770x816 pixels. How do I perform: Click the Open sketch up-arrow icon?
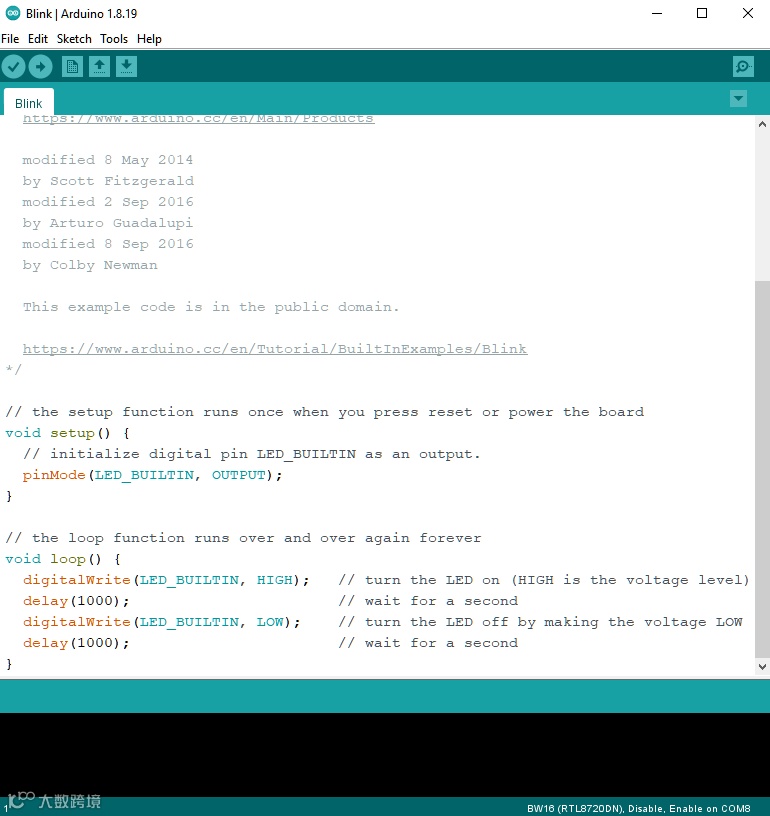99,67
